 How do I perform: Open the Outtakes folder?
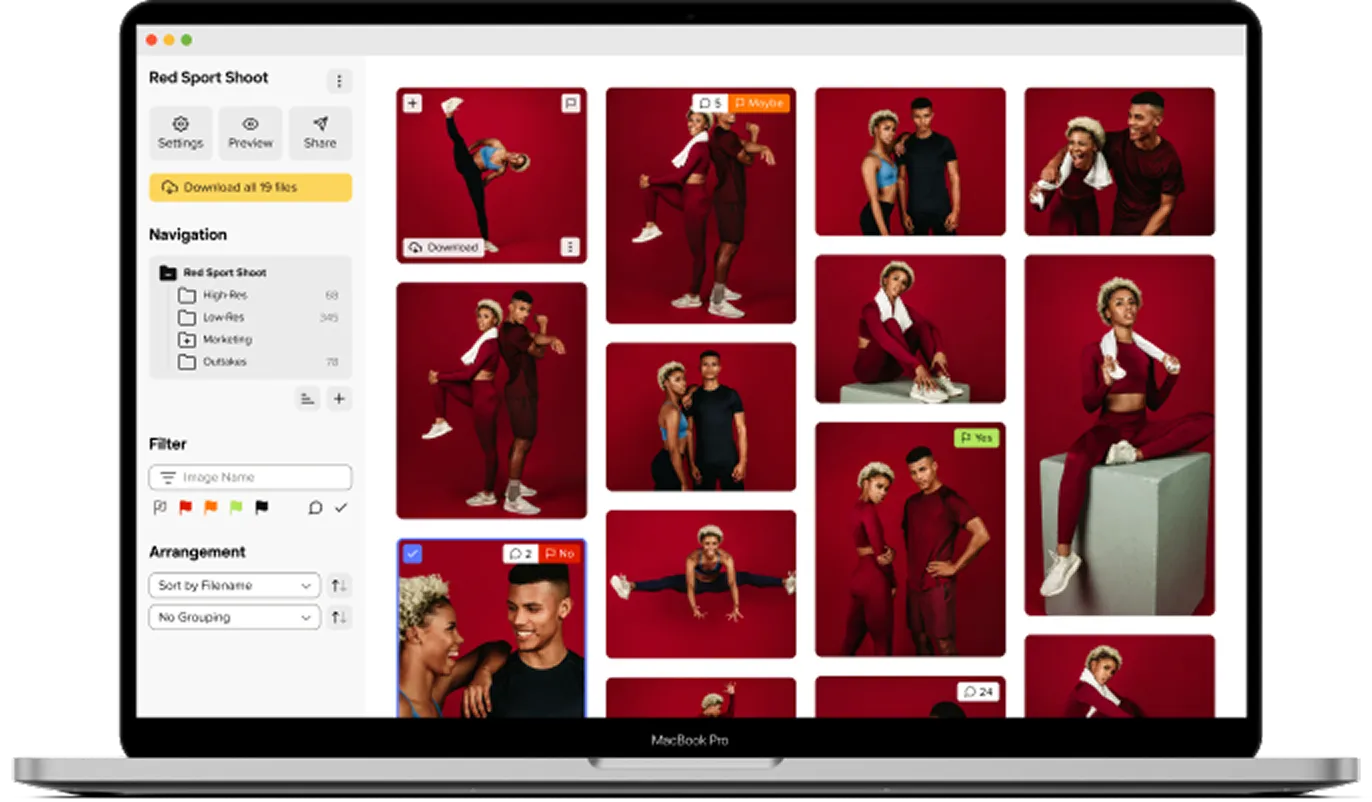pyautogui.click(x=258, y=362)
